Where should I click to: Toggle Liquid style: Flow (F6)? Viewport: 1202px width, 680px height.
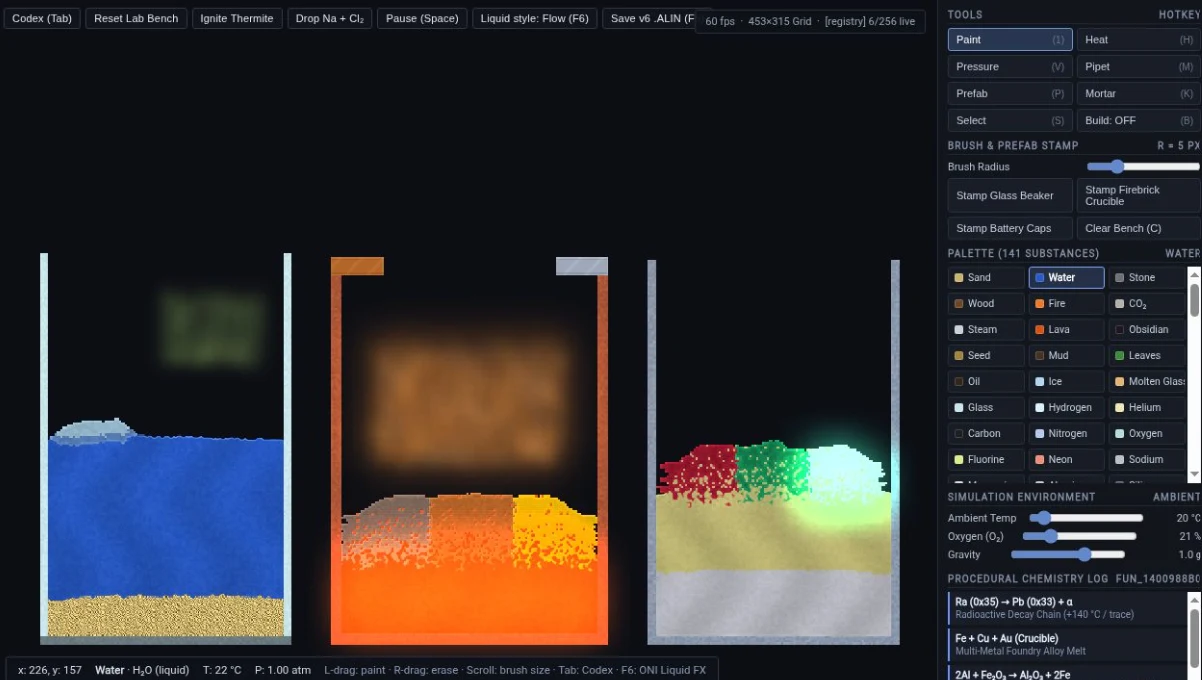click(535, 18)
